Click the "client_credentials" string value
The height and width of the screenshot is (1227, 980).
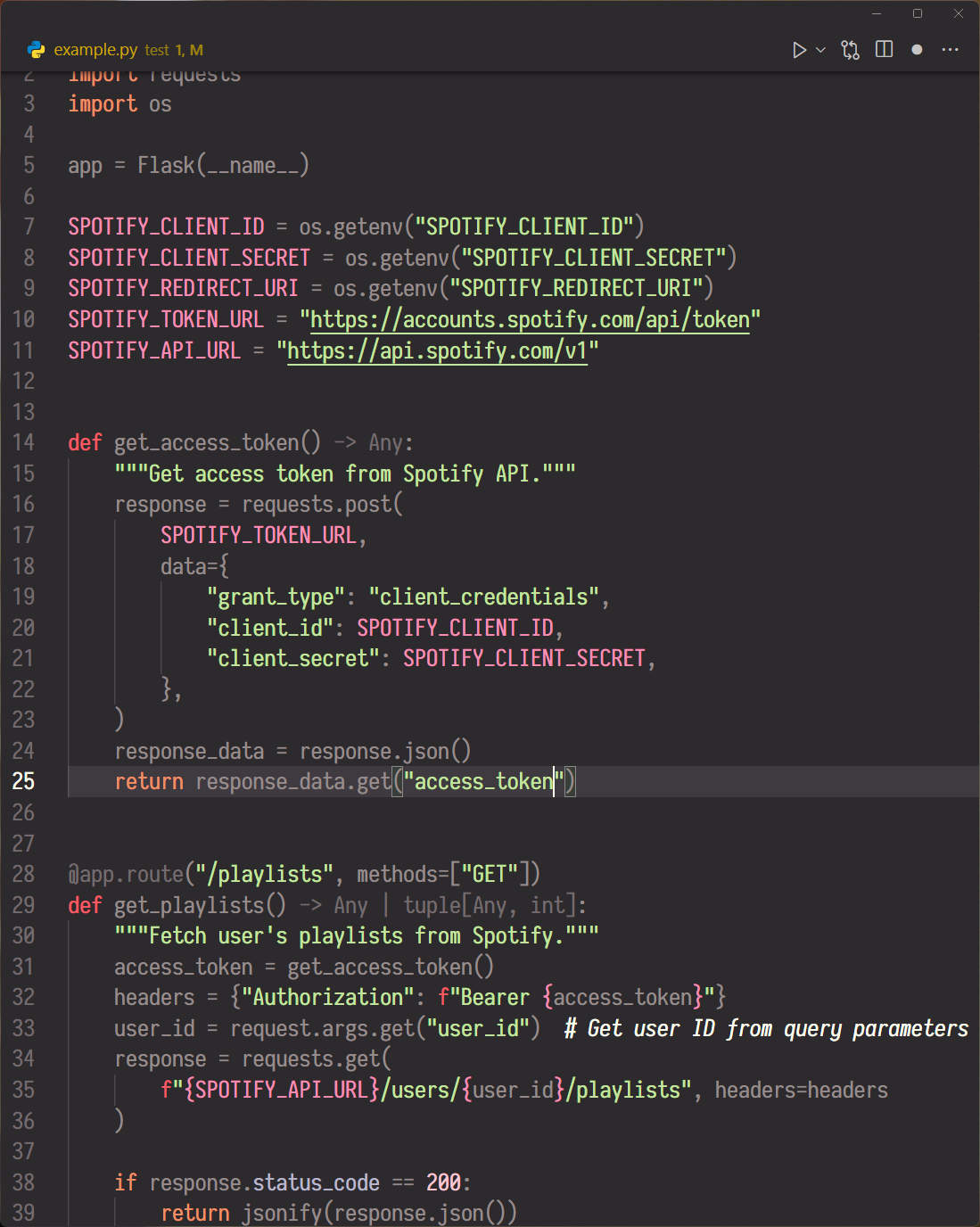pos(484,597)
